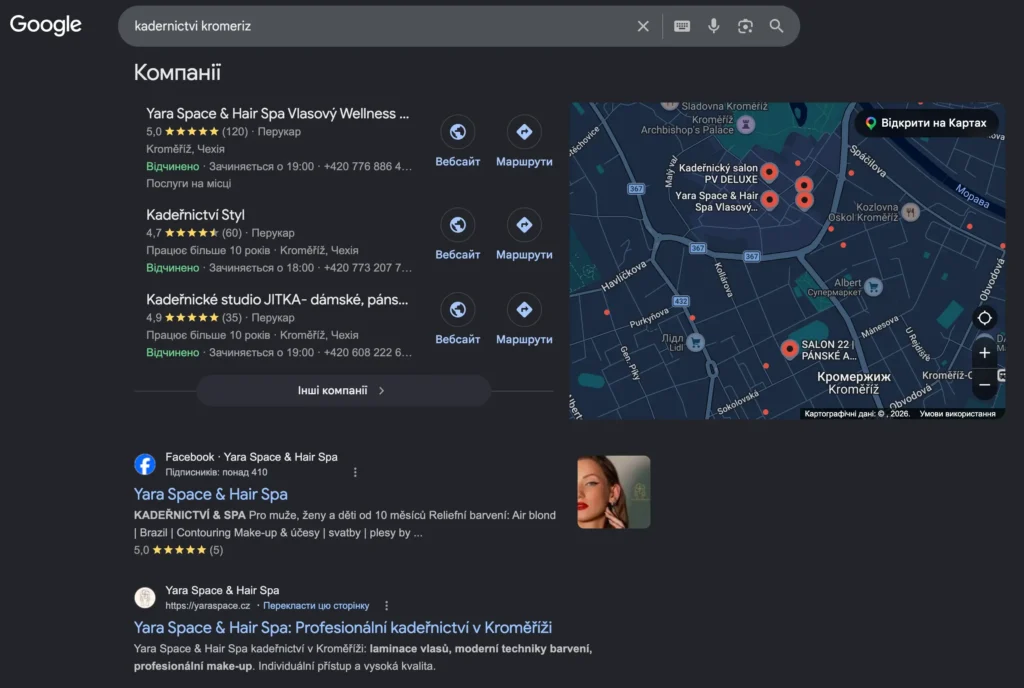Open Yara Space & Hair Spa Facebook result
1024x688 pixels.
click(210, 494)
